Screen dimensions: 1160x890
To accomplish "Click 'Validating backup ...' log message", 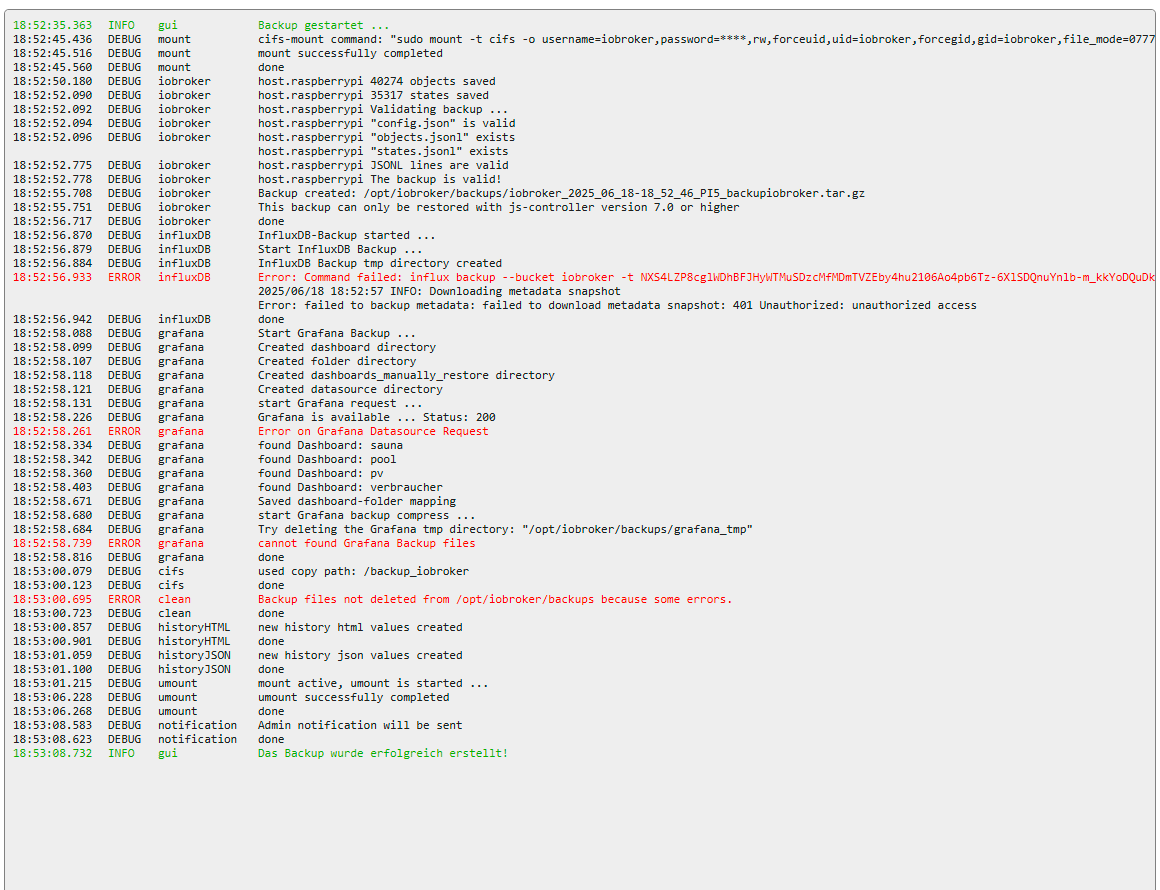I will click(x=383, y=109).
